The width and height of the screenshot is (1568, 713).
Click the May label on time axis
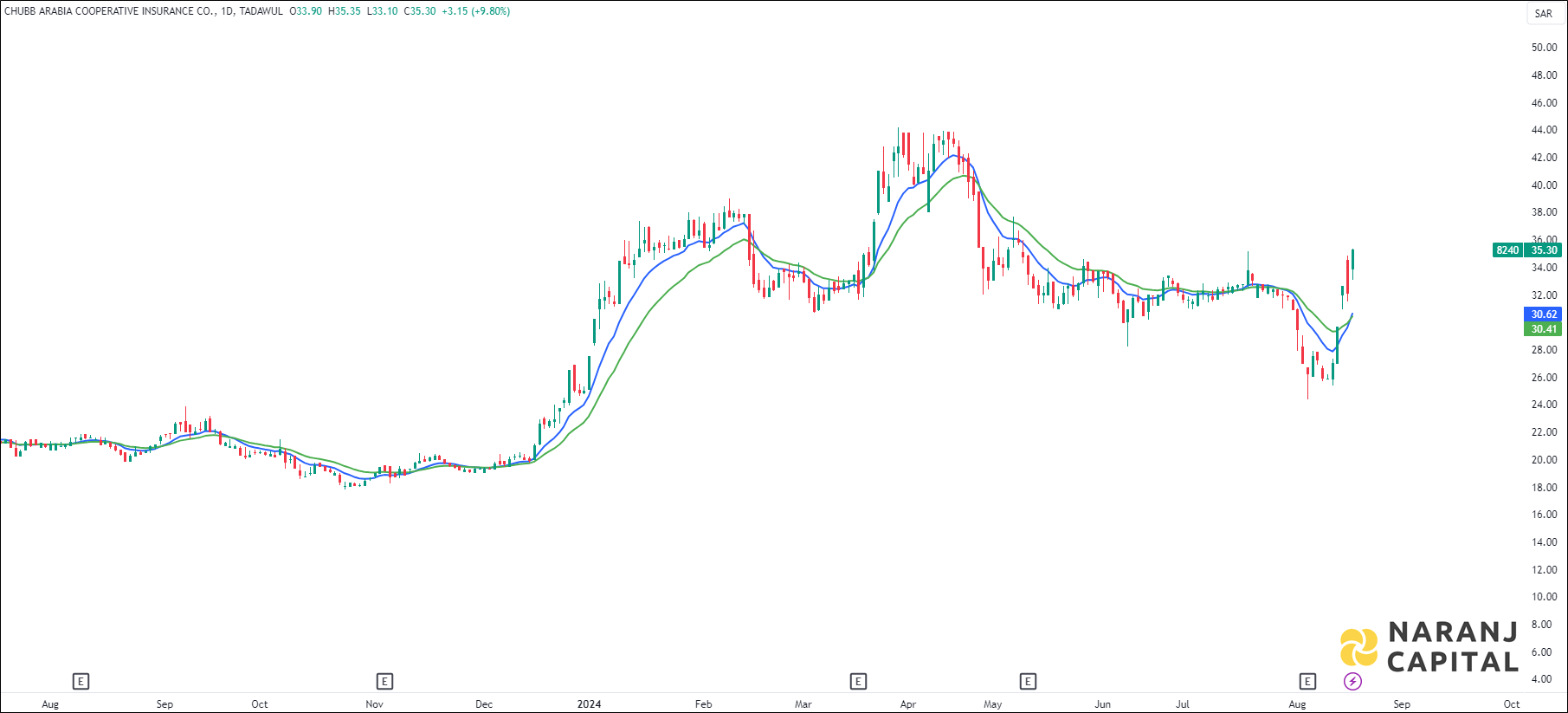992,704
